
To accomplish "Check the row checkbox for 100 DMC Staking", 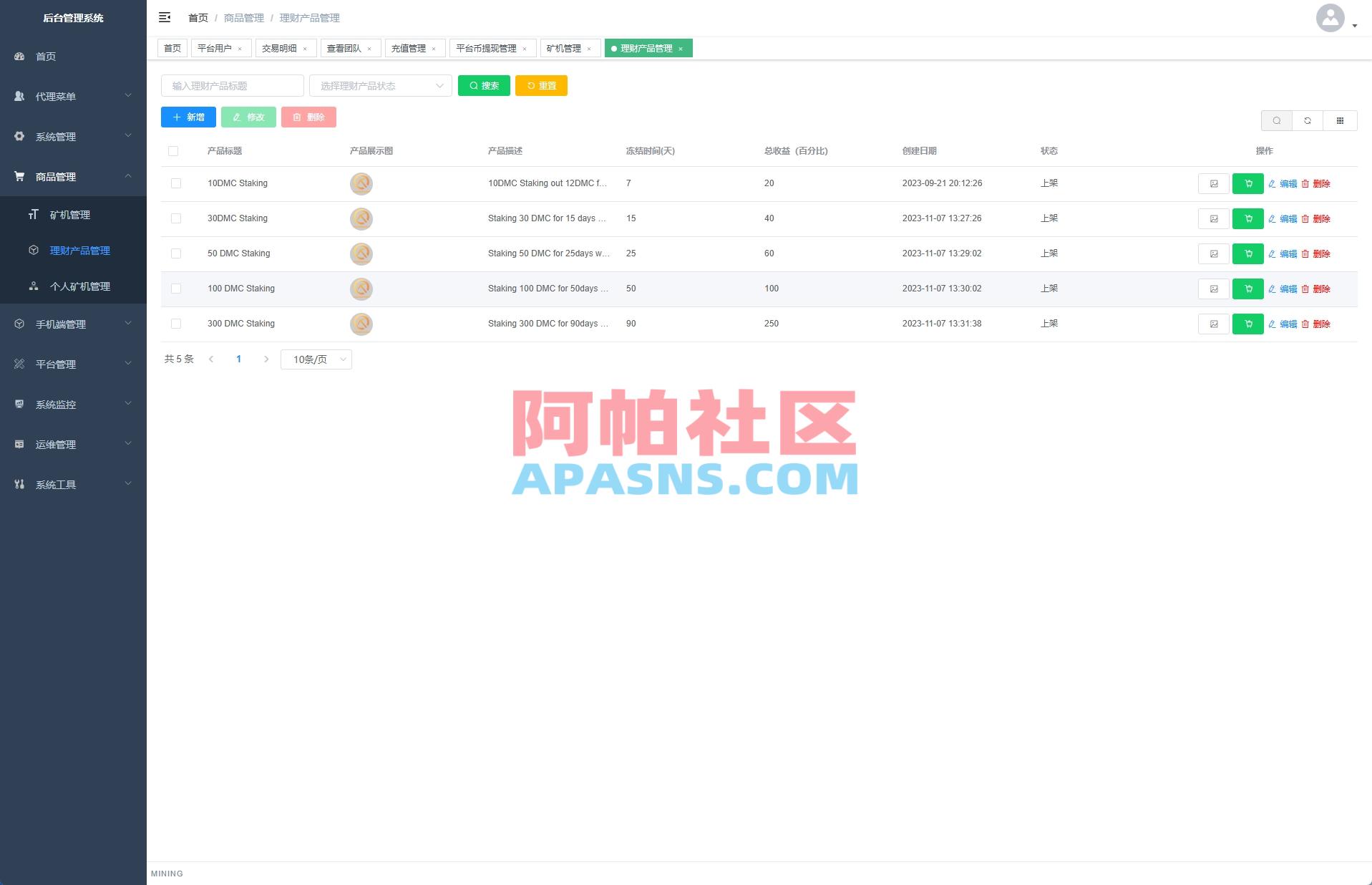I will tap(175, 289).
